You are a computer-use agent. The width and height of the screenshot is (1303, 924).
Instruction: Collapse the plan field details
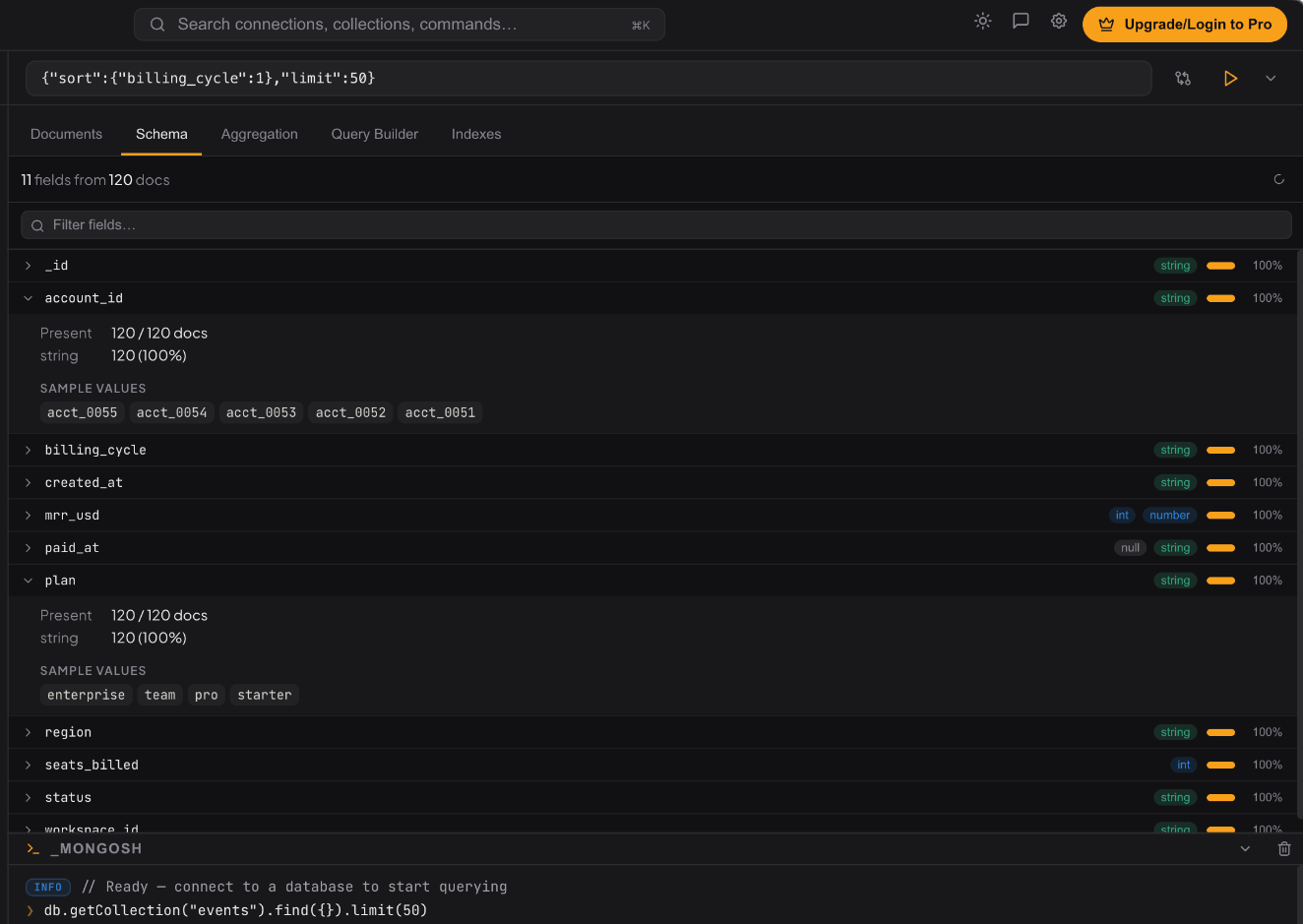[29, 581]
